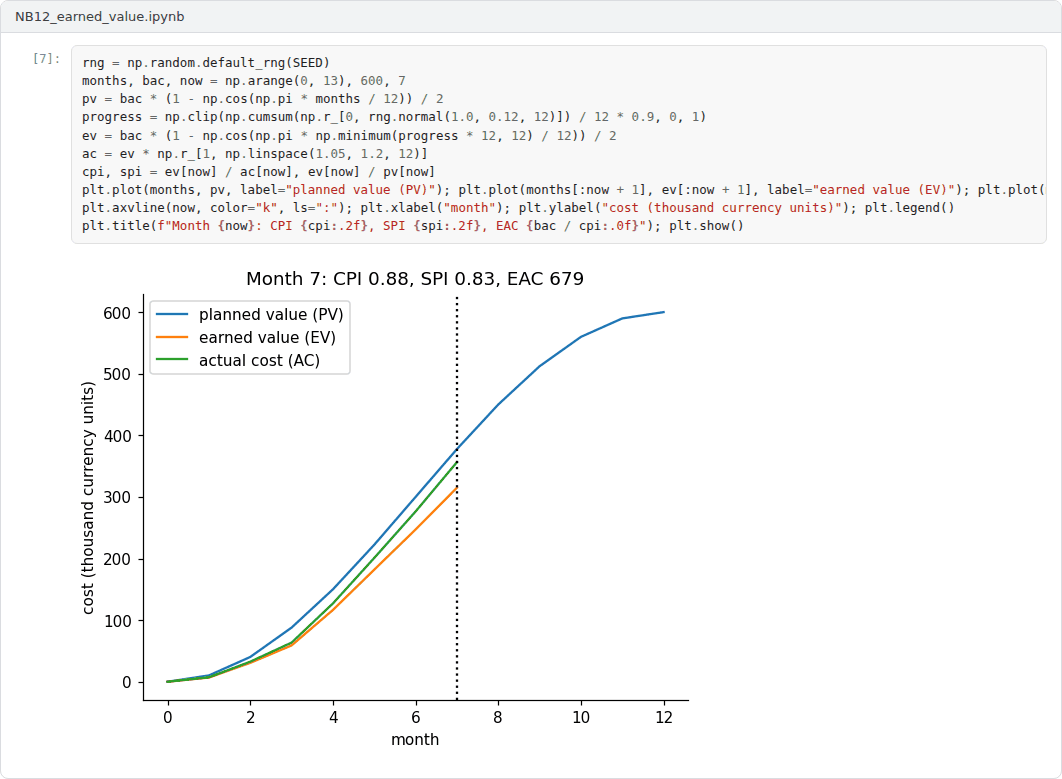Click the code line starting with plt.axvline

518,208
